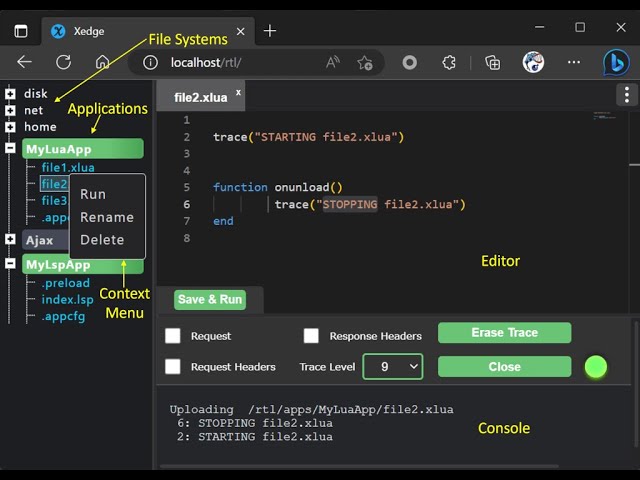Open .appcfg under MyLspApp

pos(63,316)
